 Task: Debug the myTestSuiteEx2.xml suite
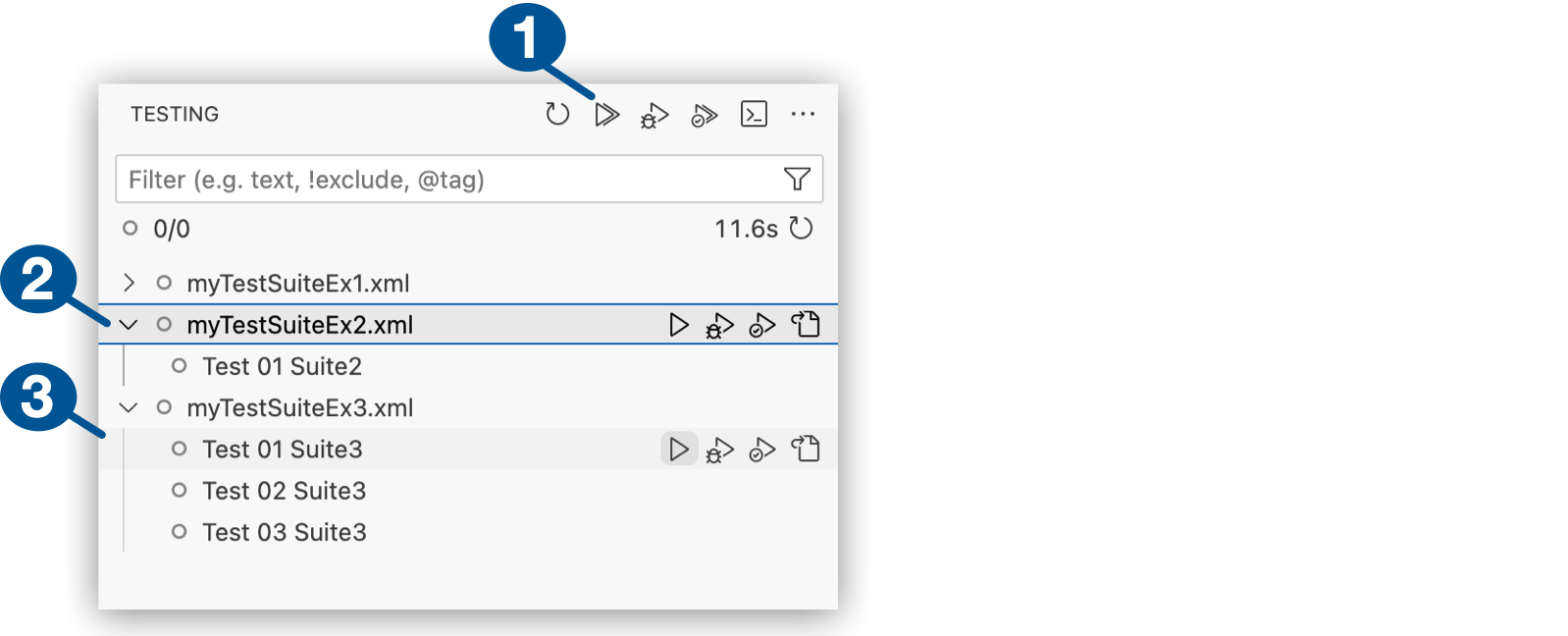(719, 326)
